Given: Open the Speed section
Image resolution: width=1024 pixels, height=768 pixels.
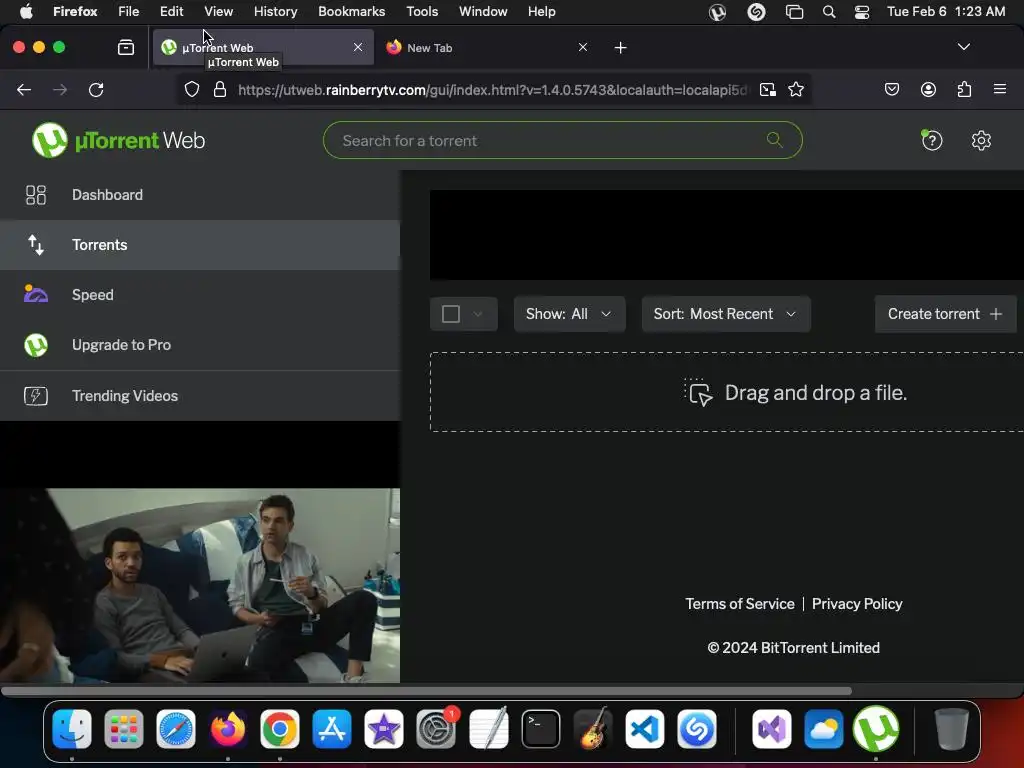Looking at the screenshot, I should [200, 295].
